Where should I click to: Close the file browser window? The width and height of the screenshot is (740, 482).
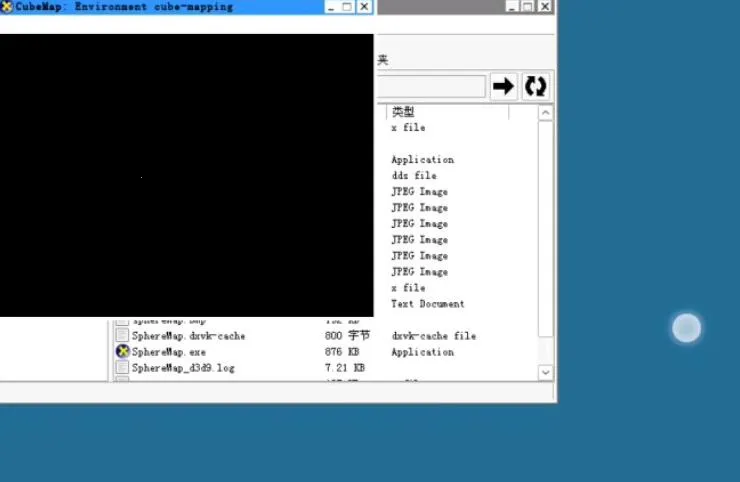point(544,7)
